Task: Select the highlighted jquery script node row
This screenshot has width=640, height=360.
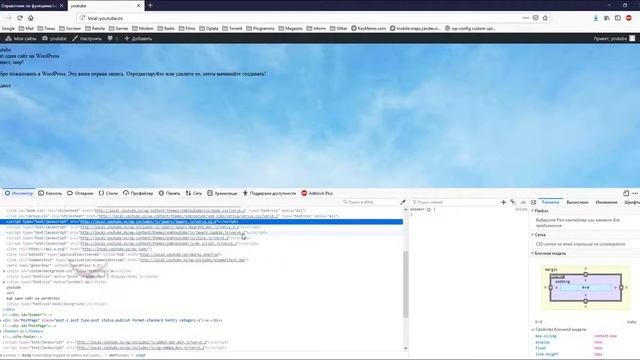Action: pos(202,222)
